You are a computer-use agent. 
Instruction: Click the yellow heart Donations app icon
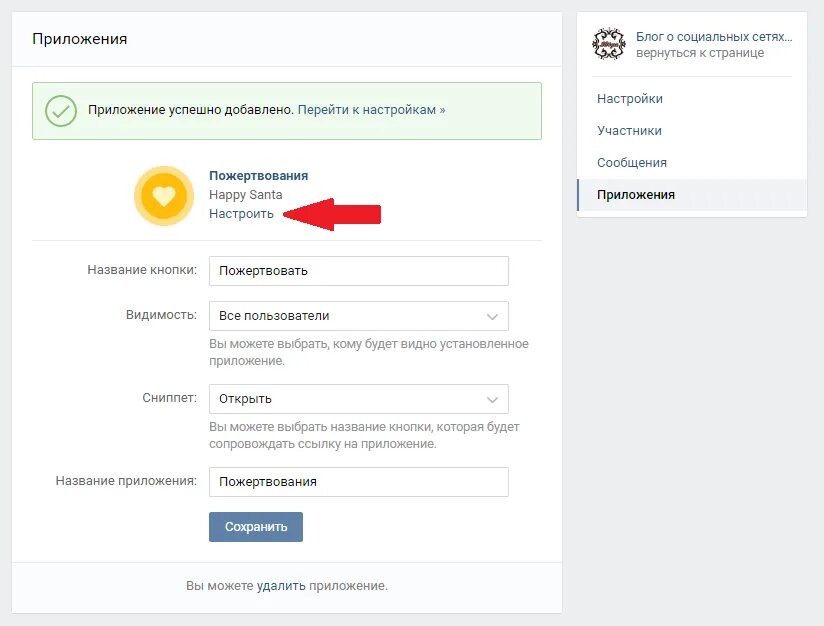coord(164,196)
